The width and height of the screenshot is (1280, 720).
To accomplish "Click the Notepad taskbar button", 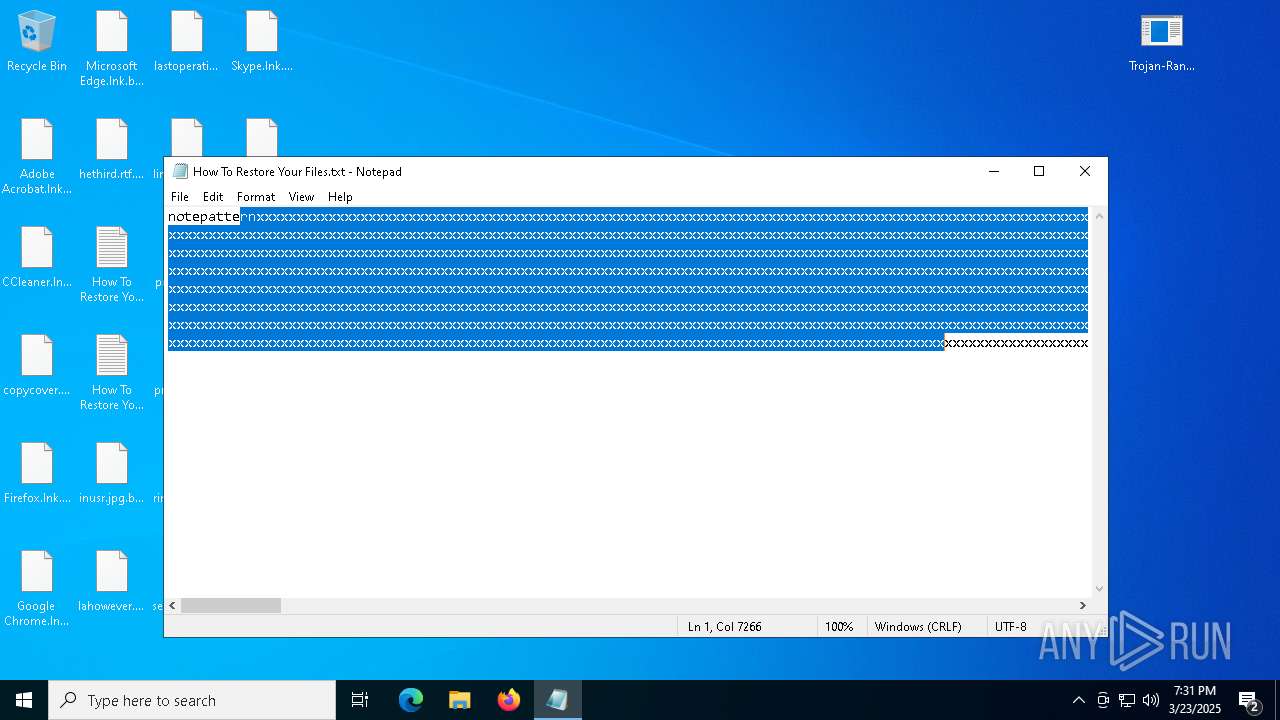I will click(x=557, y=700).
